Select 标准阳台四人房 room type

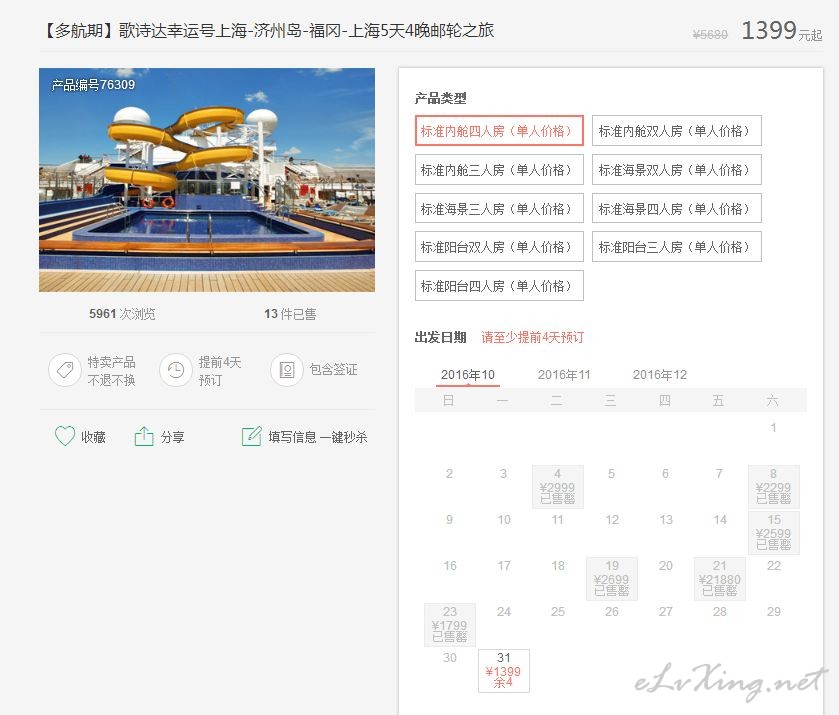499,286
